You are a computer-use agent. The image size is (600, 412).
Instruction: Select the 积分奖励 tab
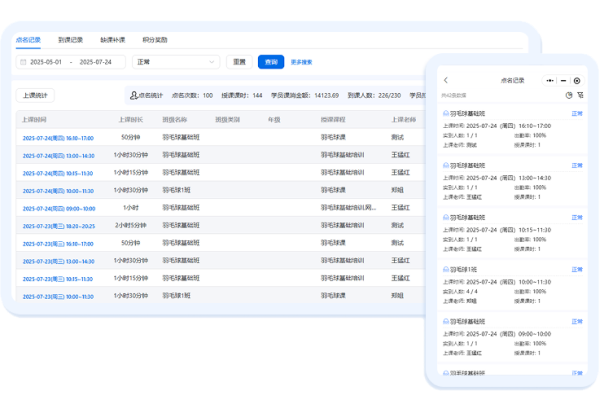155,39
